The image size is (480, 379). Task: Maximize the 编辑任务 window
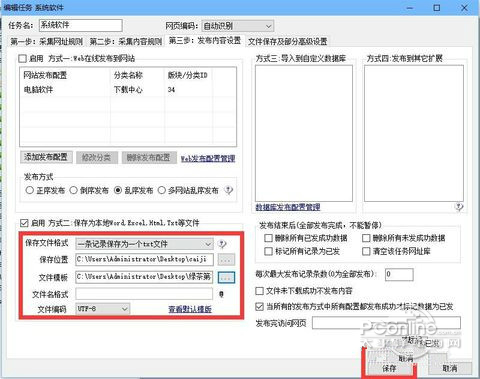(437, 8)
